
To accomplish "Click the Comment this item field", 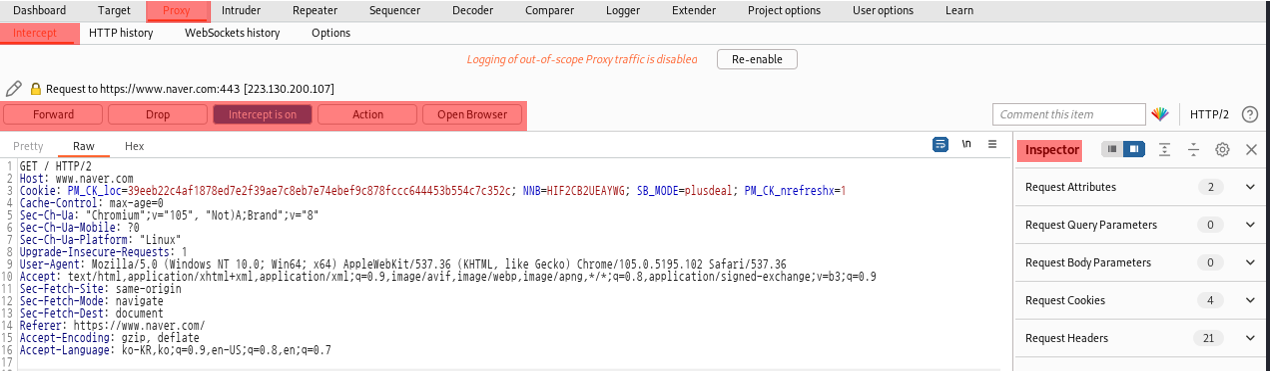I will click(x=1069, y=114).
